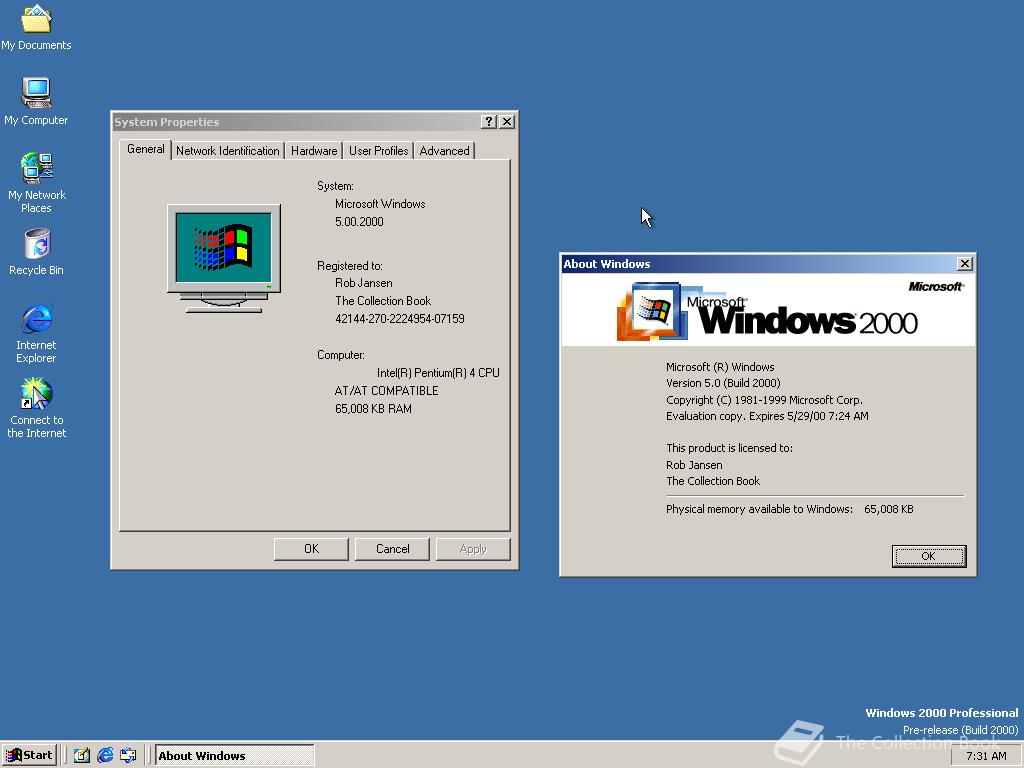Select About Windows taskbar button
Image resolution: width=1024 pixels, height=768 pixels.
coord(234,756)
